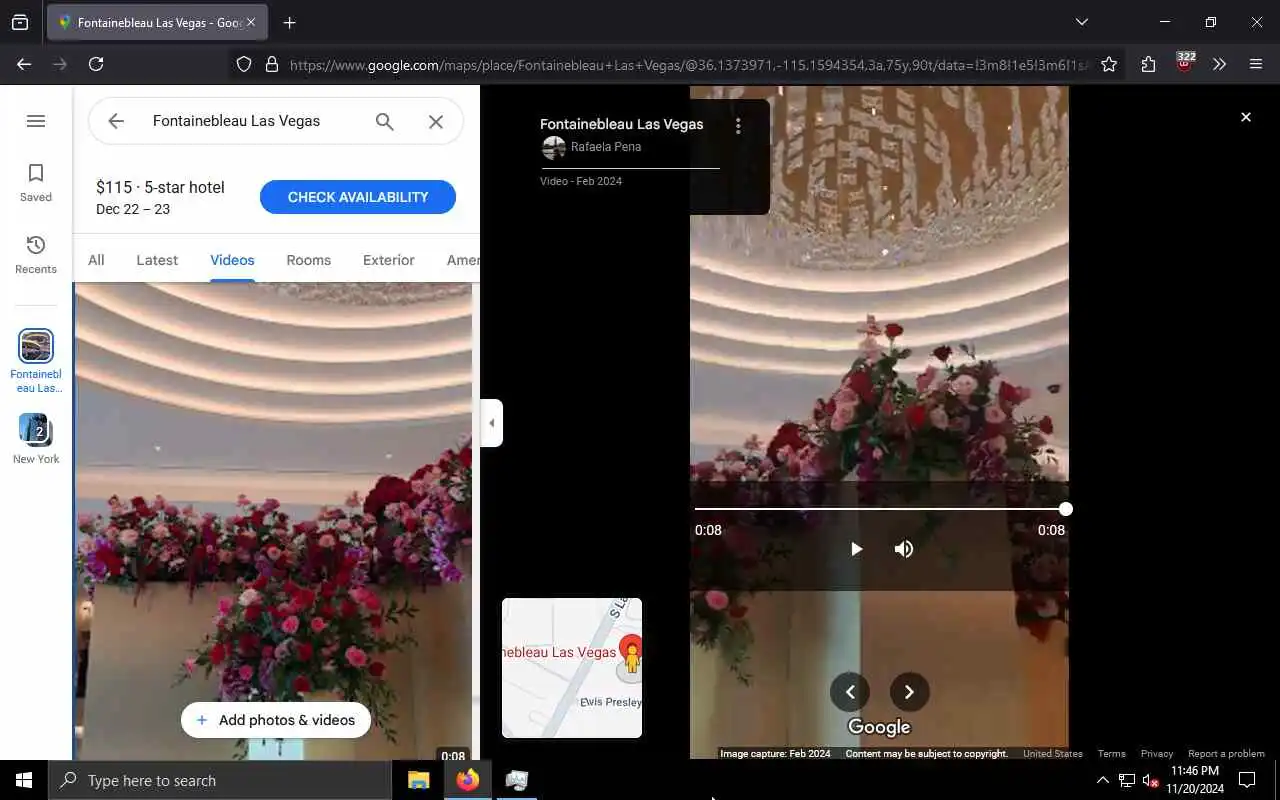
Task: Play the video
Action: click(x=856, y=549)
